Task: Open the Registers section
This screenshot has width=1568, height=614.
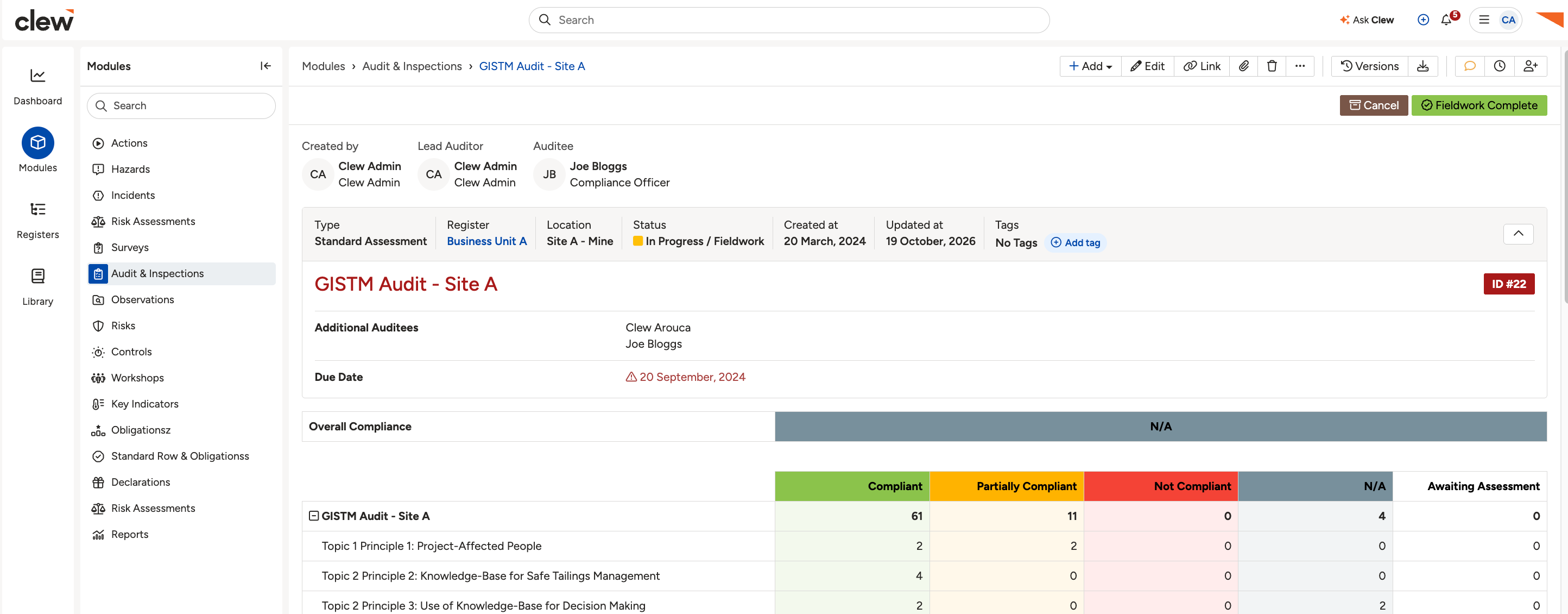Action: click(x=38, y=221)
